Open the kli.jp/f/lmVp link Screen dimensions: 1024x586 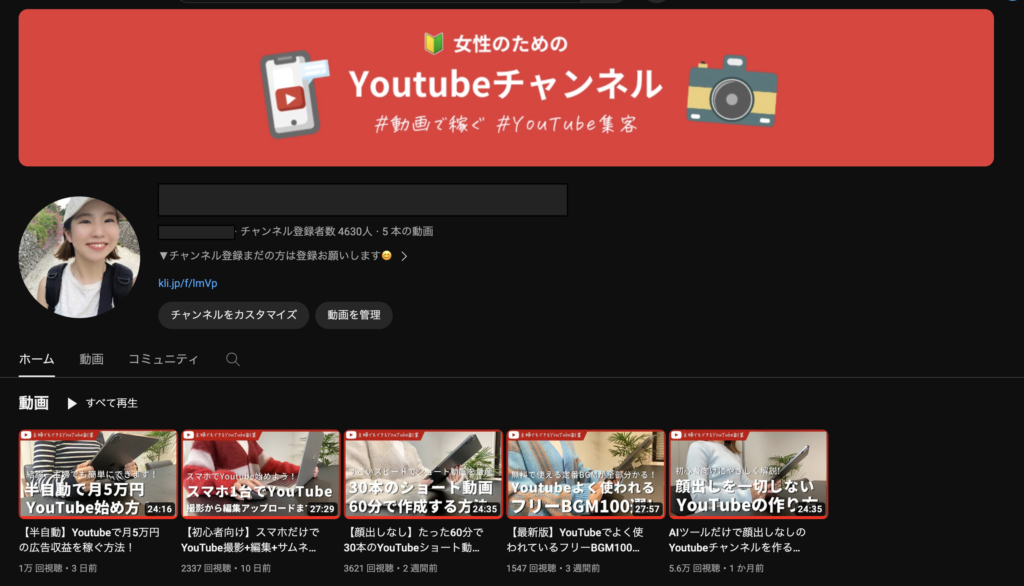[187, 283]
